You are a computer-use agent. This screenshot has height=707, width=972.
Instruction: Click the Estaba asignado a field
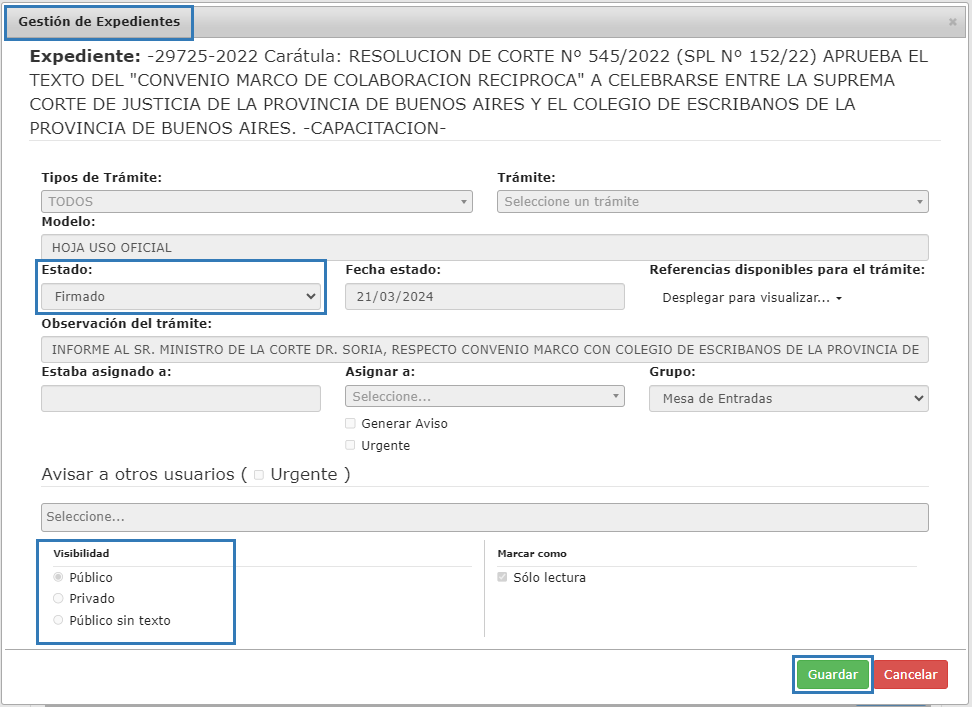181,398
